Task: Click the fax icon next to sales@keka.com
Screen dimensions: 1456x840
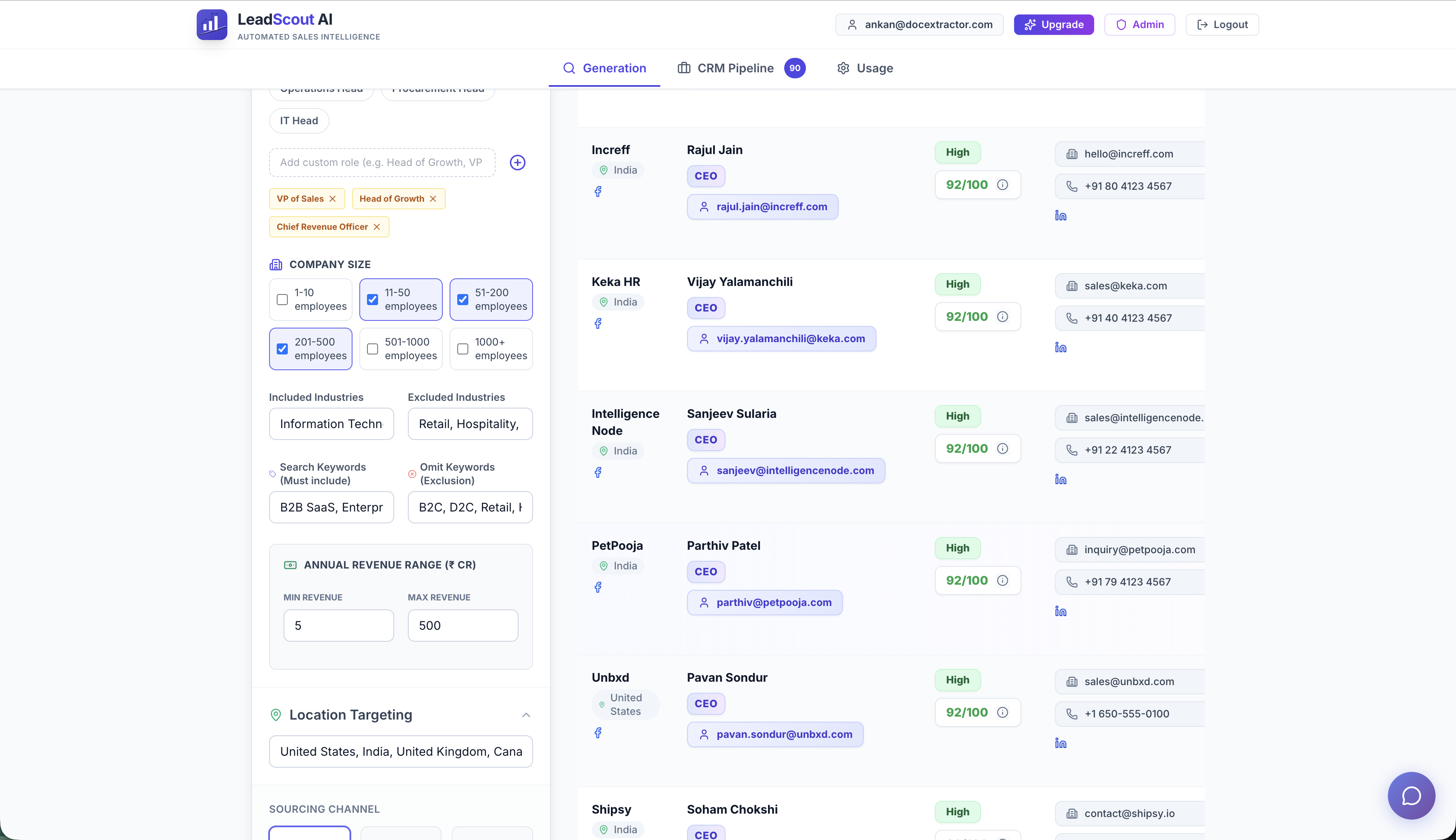Action: click(x=1072, y=285)
